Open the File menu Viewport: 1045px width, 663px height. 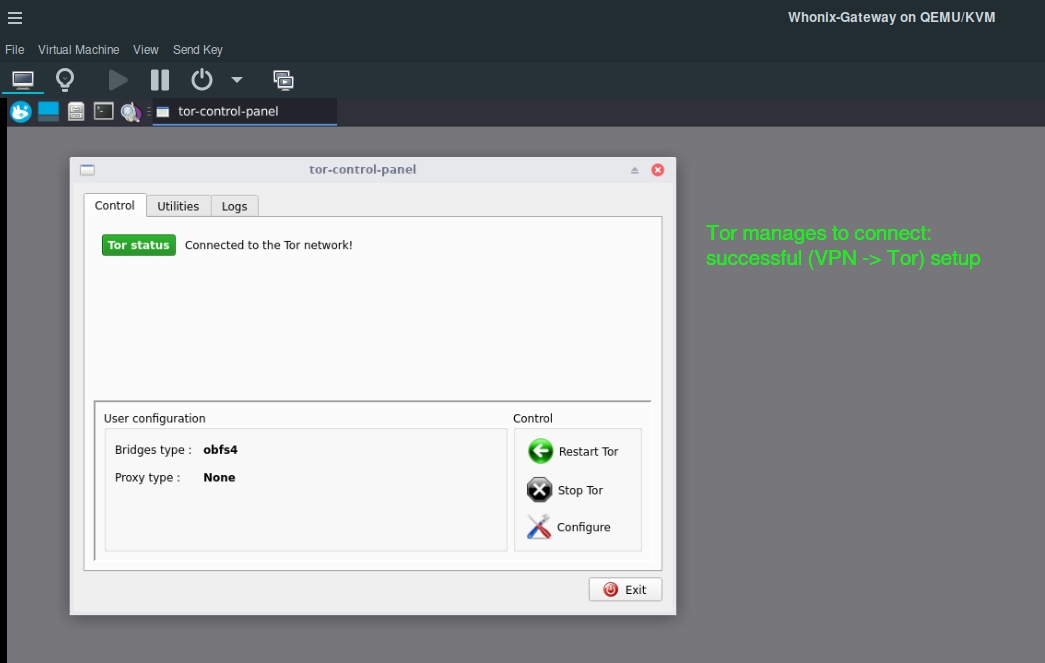click(x=15, y=50)
